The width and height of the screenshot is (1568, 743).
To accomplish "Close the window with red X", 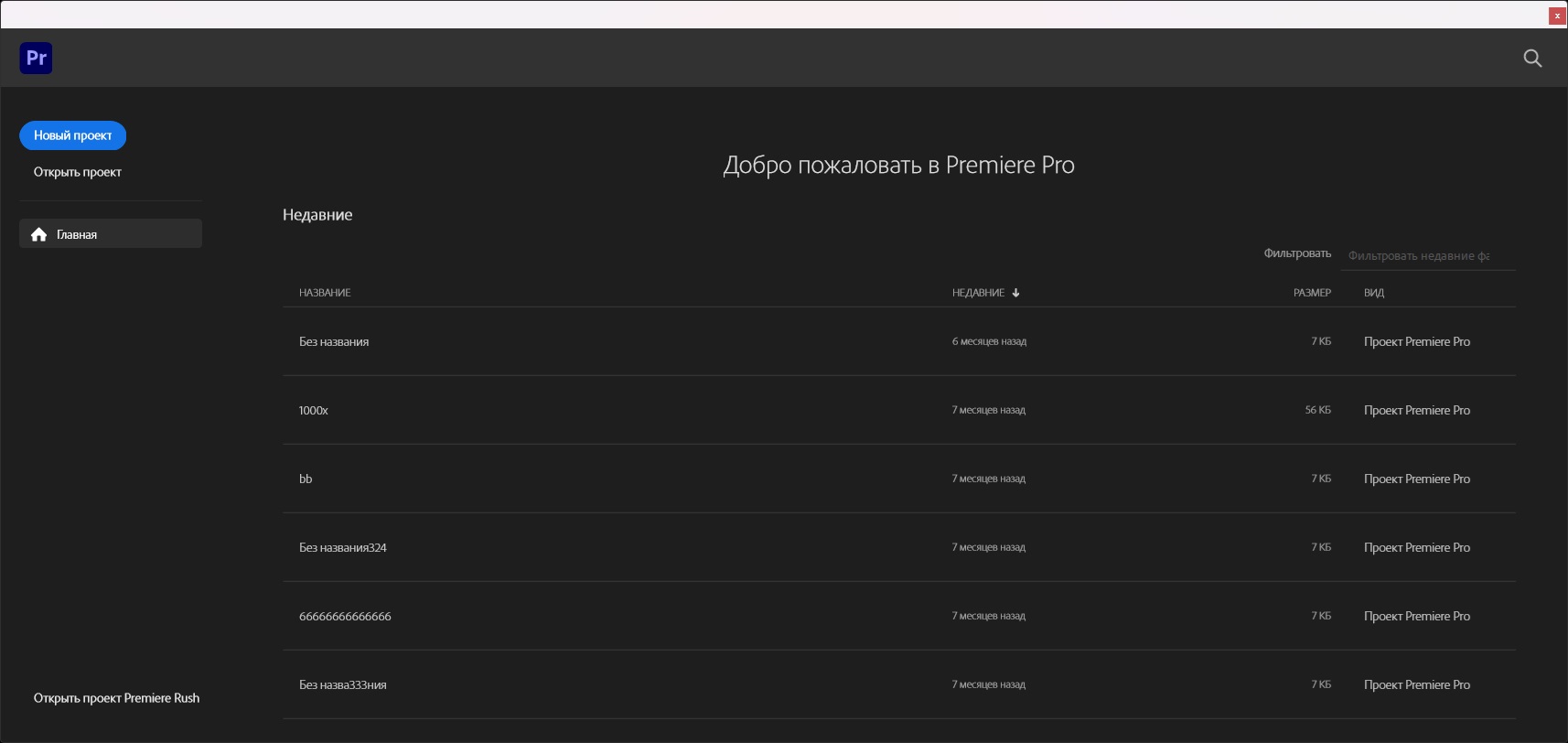I will [x=1557, y=16].
